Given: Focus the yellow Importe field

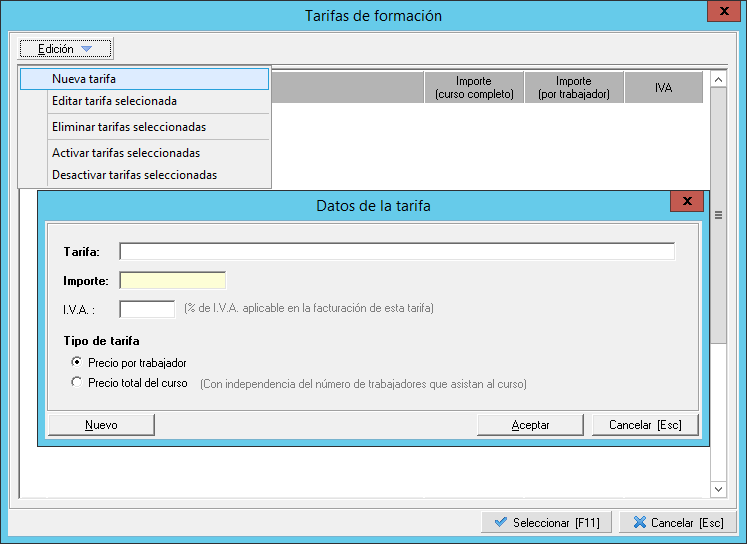Looking at the screenshot, I should 172,281.
